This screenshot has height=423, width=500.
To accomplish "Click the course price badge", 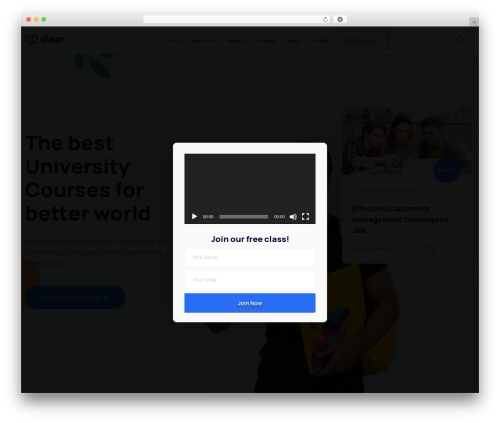I will (x=447, y=170).
